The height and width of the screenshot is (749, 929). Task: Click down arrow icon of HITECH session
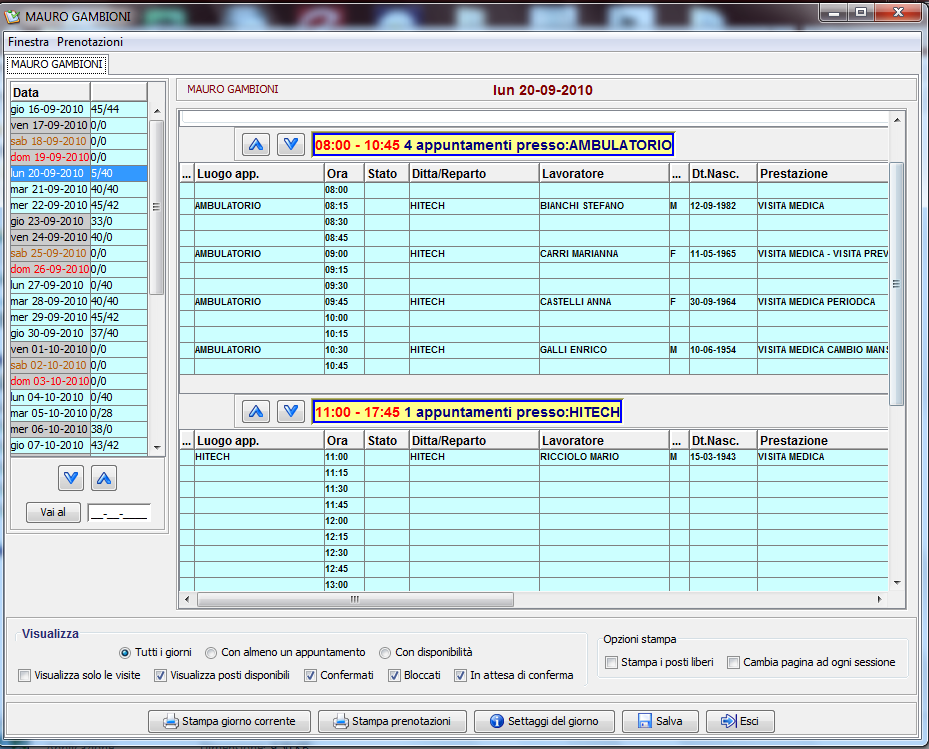click(x=291, y=411)
